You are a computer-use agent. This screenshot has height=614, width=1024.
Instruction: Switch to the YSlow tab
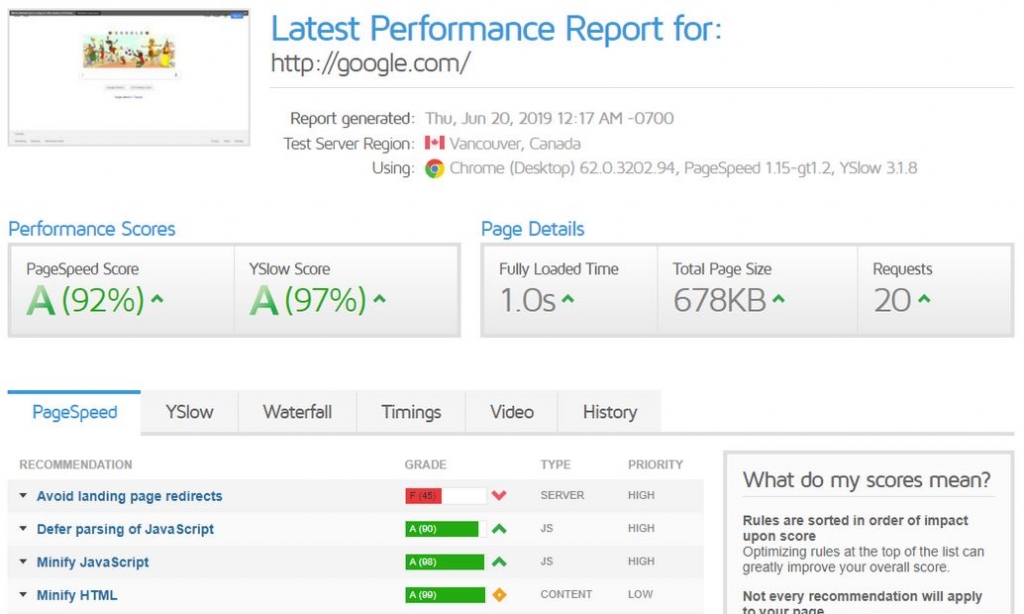189,412
